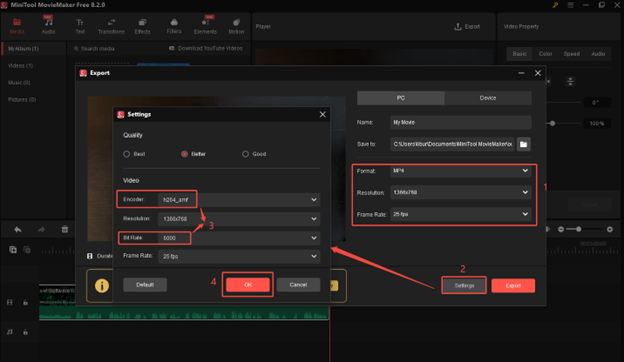Switch to the Color tab in Video Property

point(545,54)
